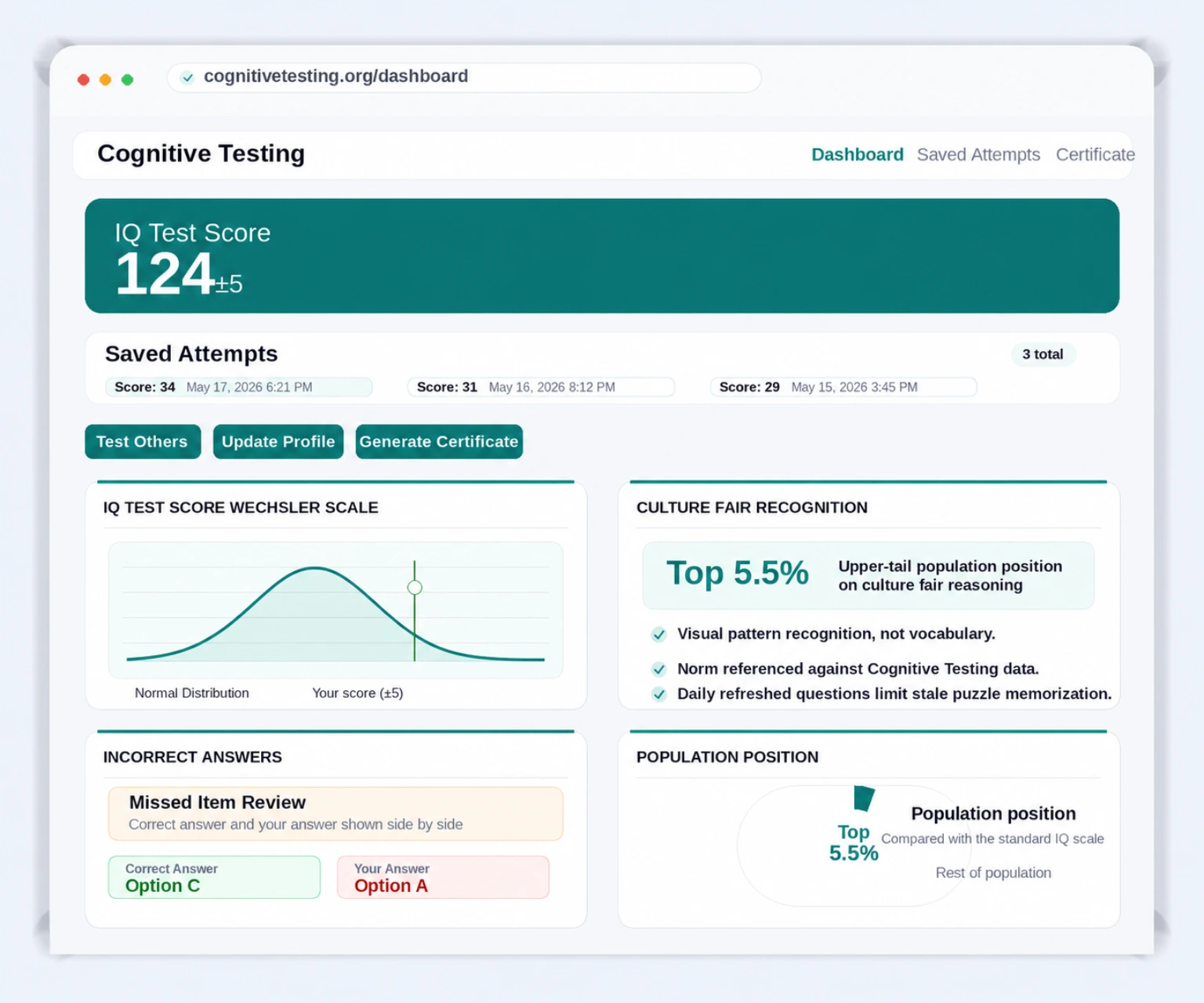
Task: Click the yellow minimize window button
Action: pyautogui.click(x=106, y=79)
